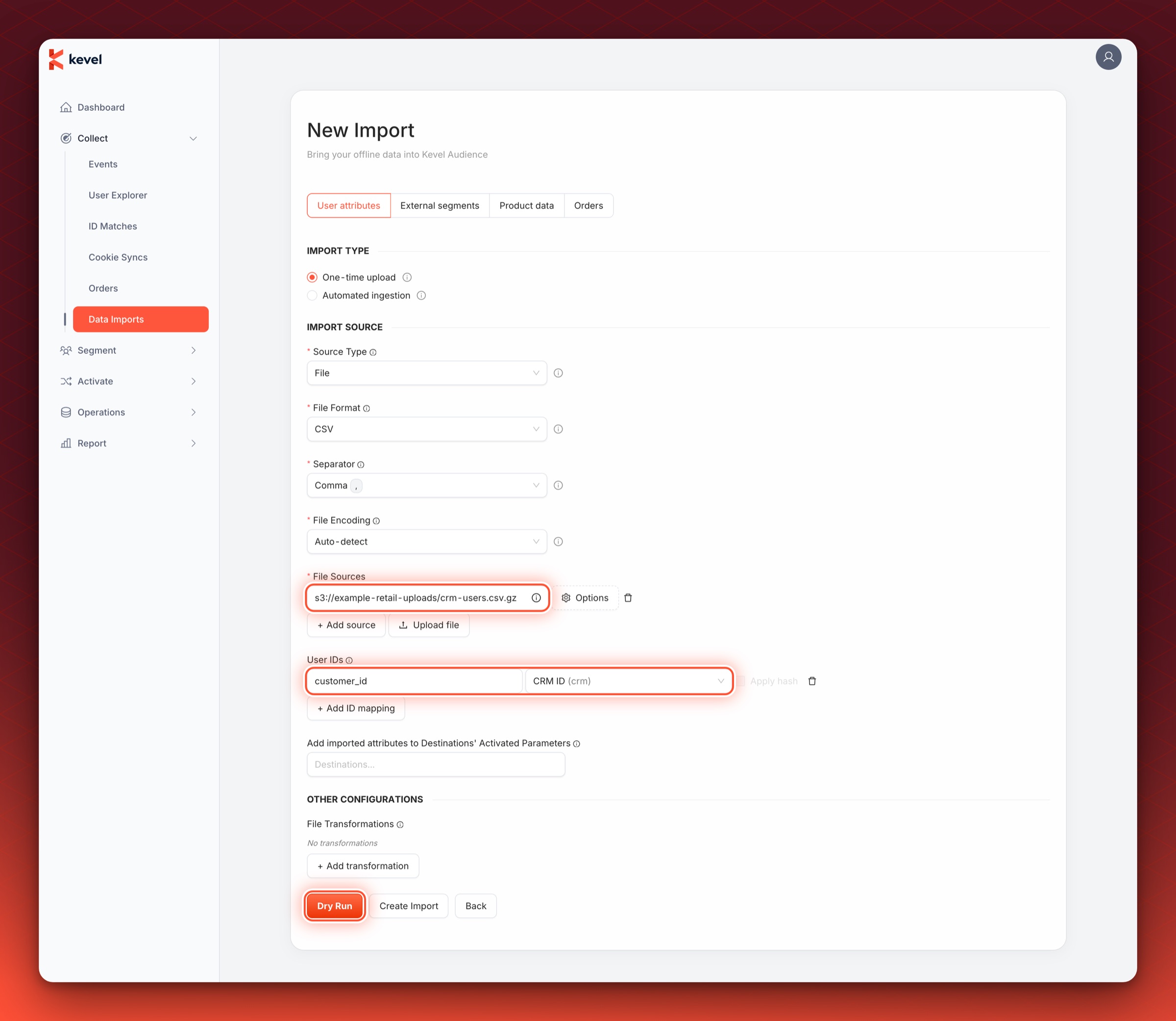Screen dimensions: 1176x1021
Task: Click the Back button
Action: click(x=475, y=906)
